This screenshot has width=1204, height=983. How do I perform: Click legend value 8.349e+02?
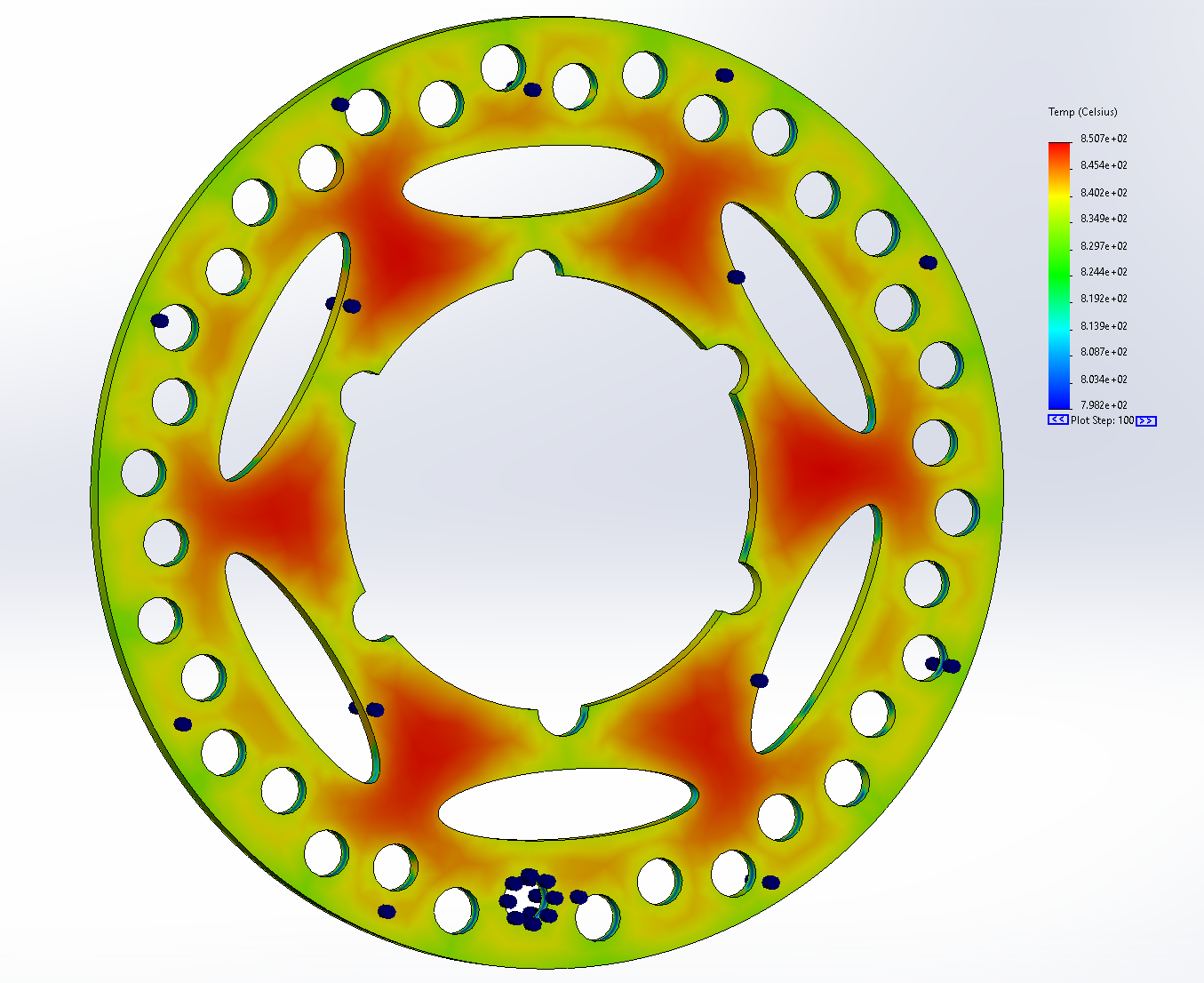click(x=1104, y=219)
